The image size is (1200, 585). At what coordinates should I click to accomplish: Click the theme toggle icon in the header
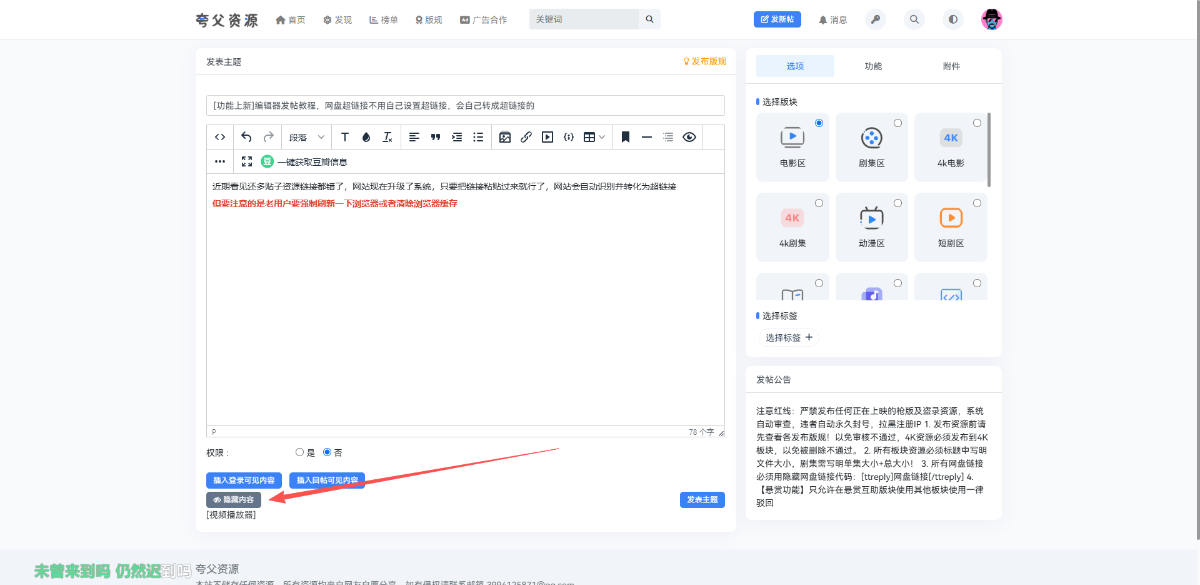pyautogui.click(x=952, y=19)
